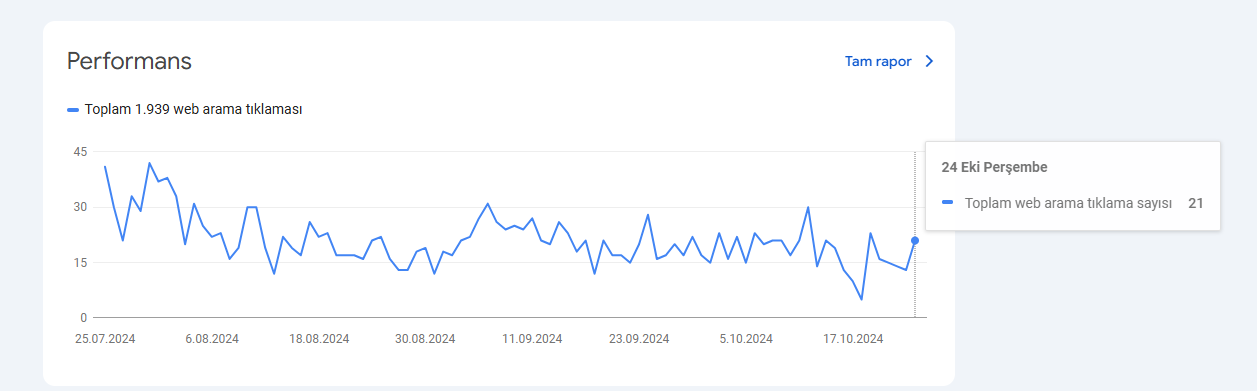Click the 17.10.2024 axis date label

click(x=853, y=338)
